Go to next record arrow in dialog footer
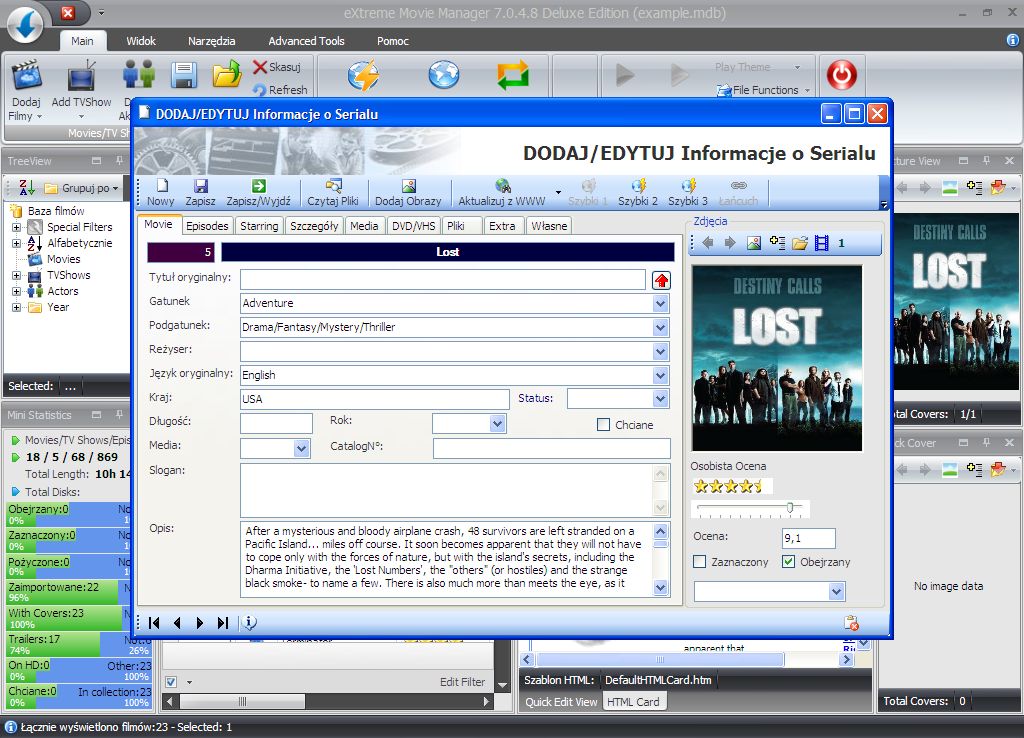 (x=200, y=623)
